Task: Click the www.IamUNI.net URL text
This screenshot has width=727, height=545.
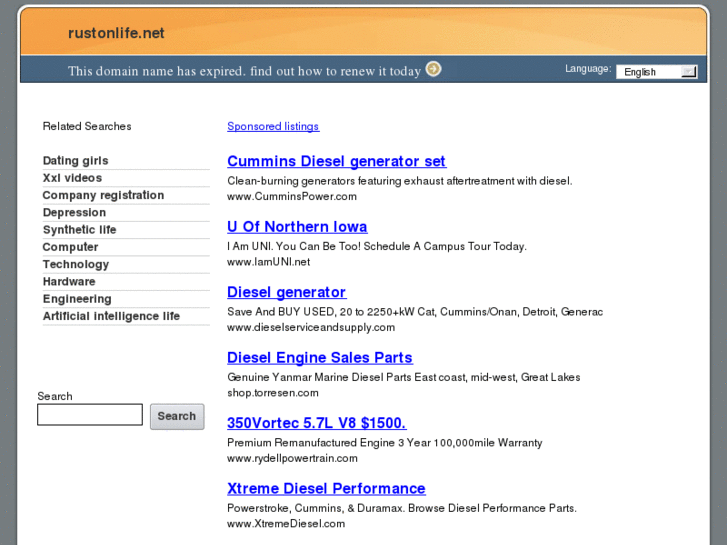Action: tap(268, 262)
